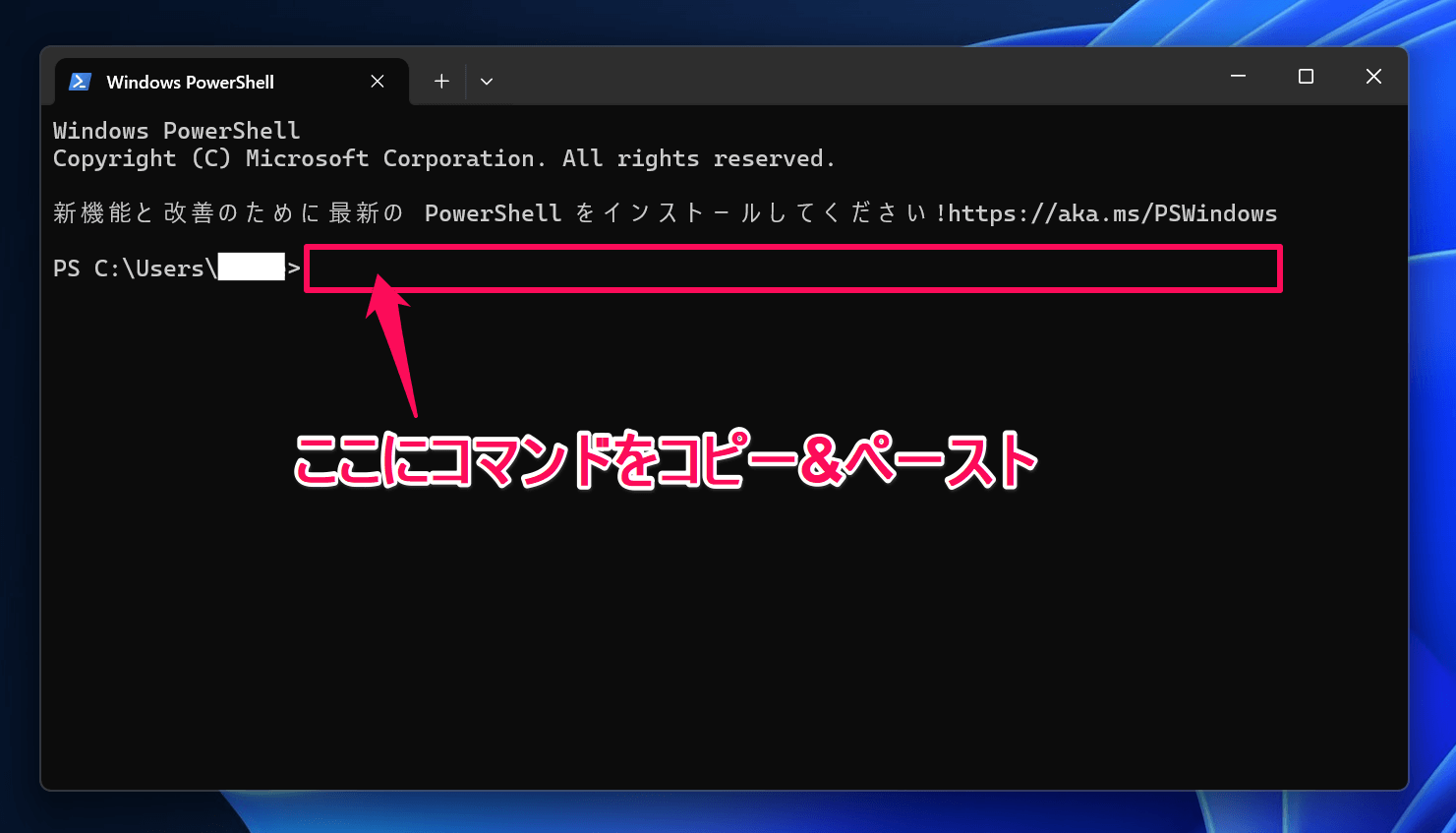Close the Windows PowerShell tab
1456x833 pixels.
tap(378, 82)
